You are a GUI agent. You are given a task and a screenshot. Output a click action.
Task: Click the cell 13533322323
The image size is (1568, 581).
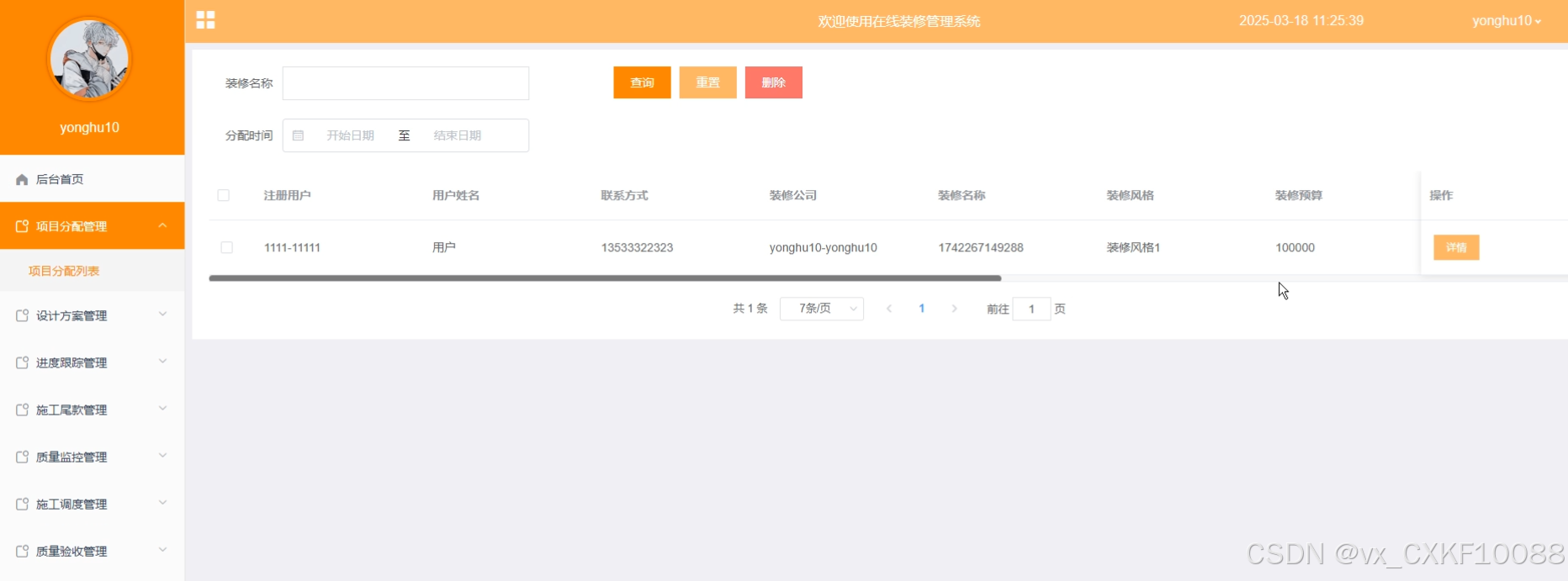click(x=637, y=247)
